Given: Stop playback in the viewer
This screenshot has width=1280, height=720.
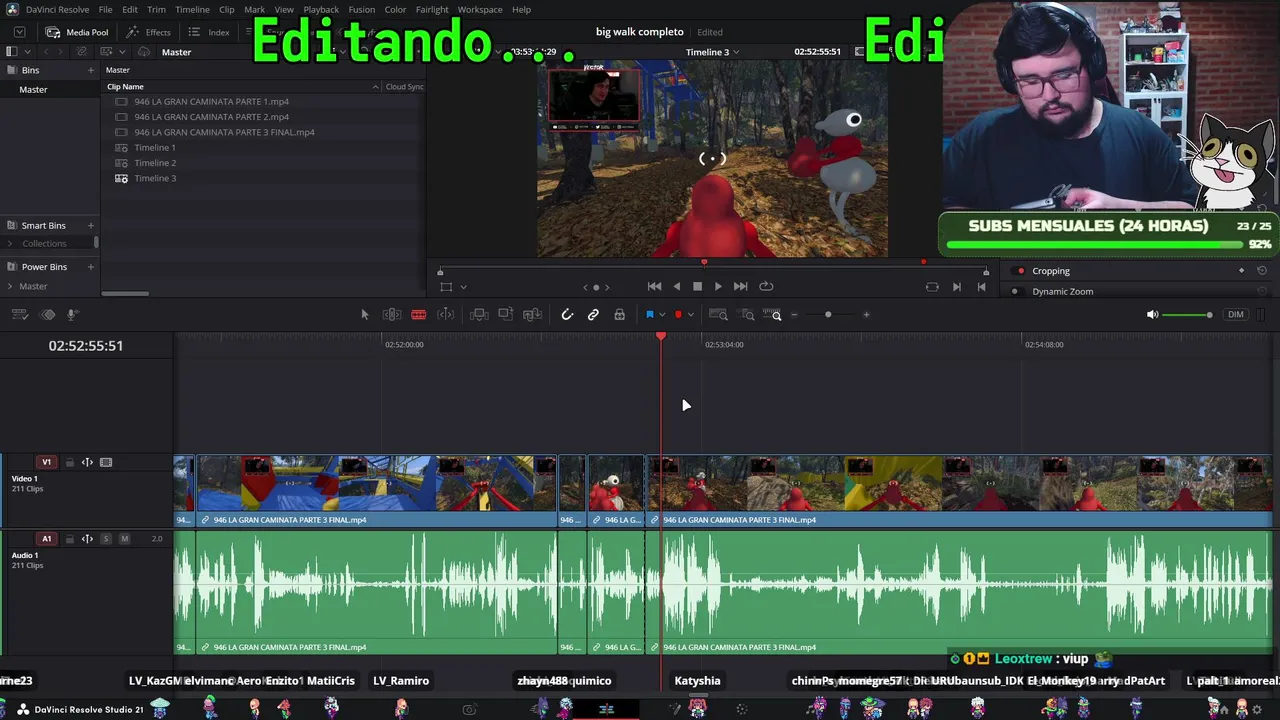Looking at the screenshot, I should click(698, 287).
